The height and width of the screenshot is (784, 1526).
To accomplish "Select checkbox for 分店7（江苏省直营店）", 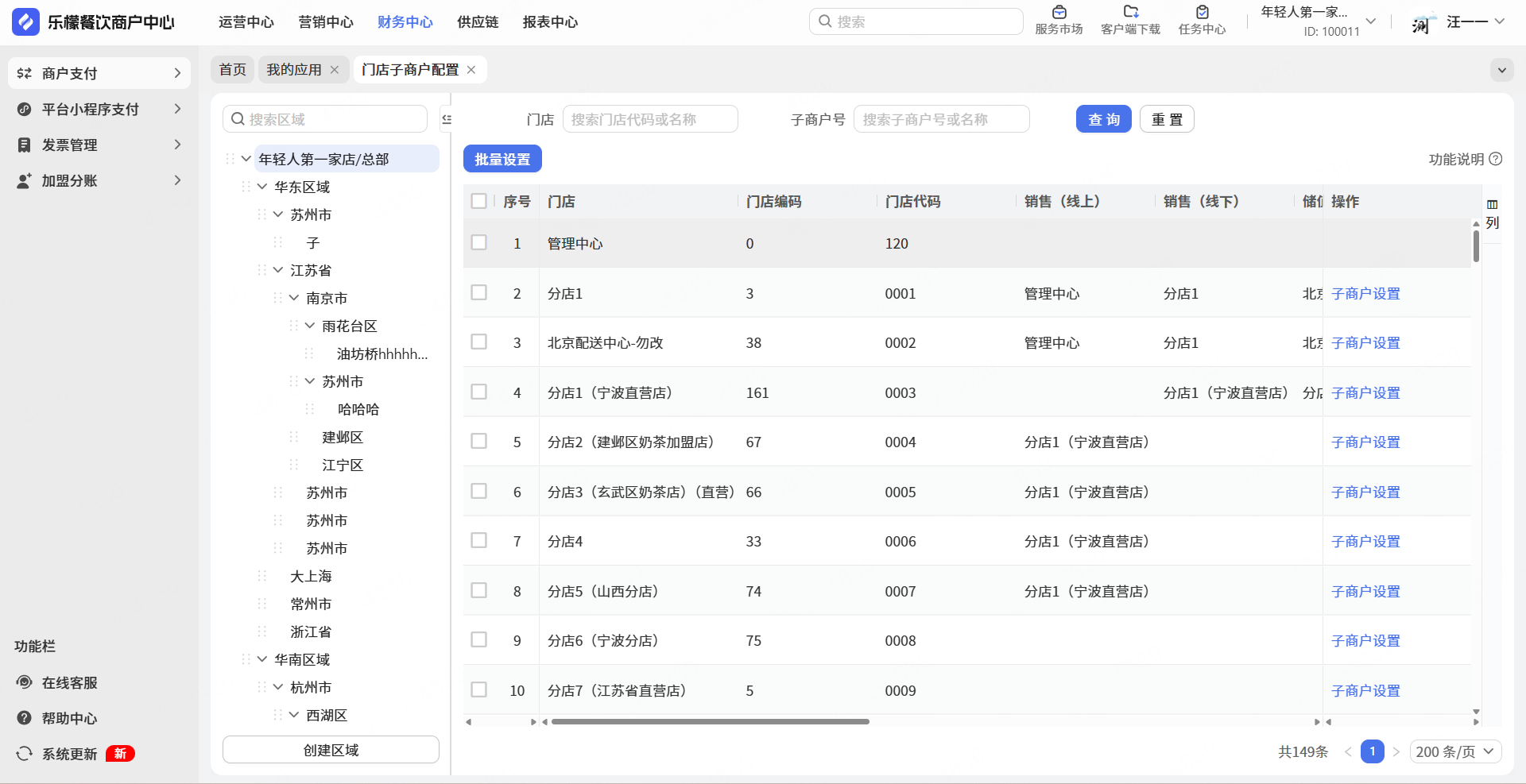I will (478, 690).
